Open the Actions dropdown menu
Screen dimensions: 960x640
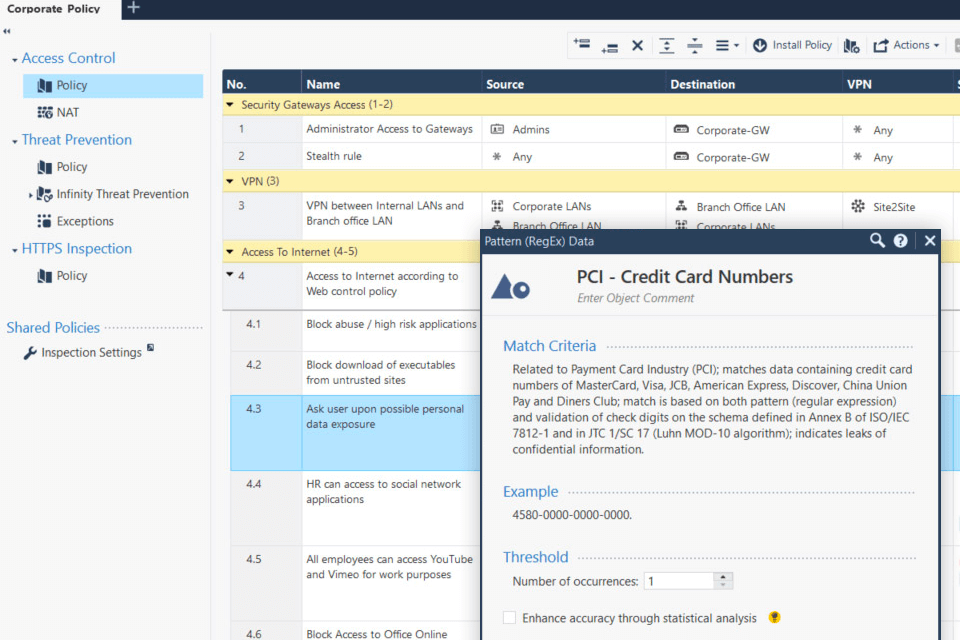point(906,45)
